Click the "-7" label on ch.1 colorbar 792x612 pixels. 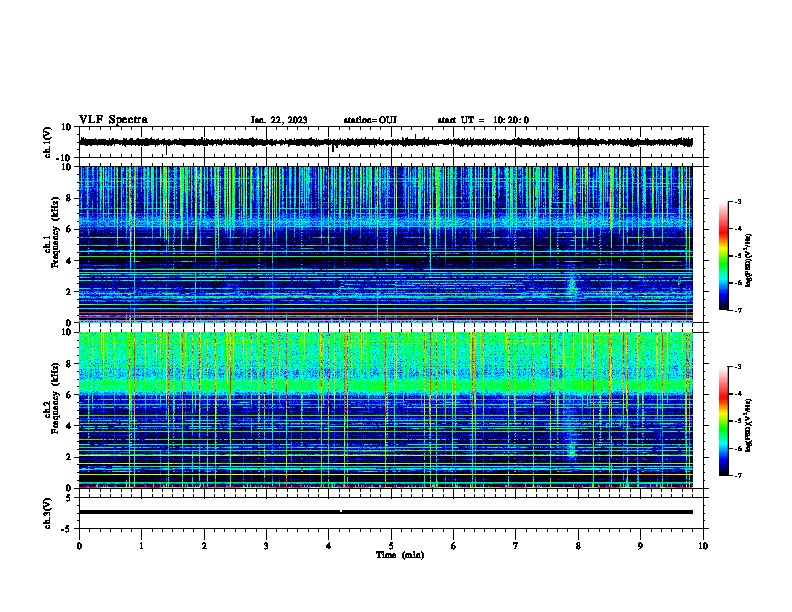tap(738, 310)
